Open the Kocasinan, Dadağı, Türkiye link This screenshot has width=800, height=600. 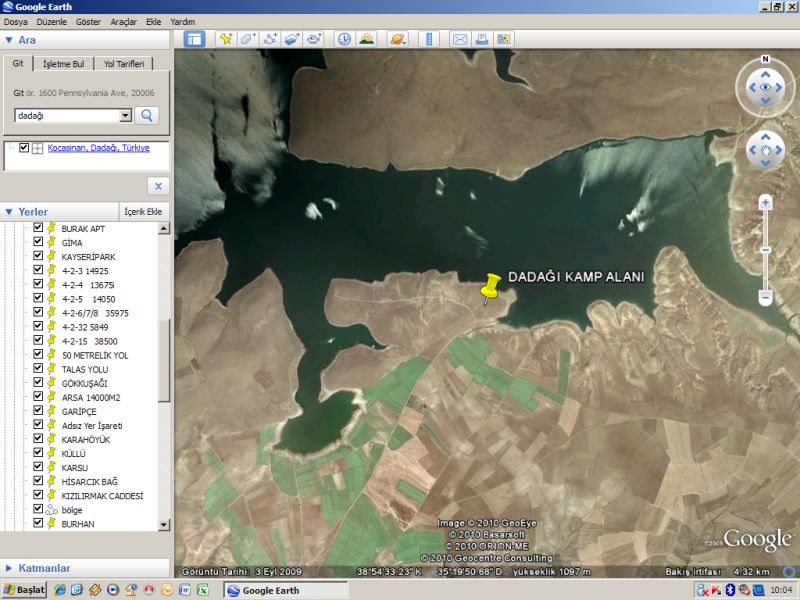click(98, 148)
